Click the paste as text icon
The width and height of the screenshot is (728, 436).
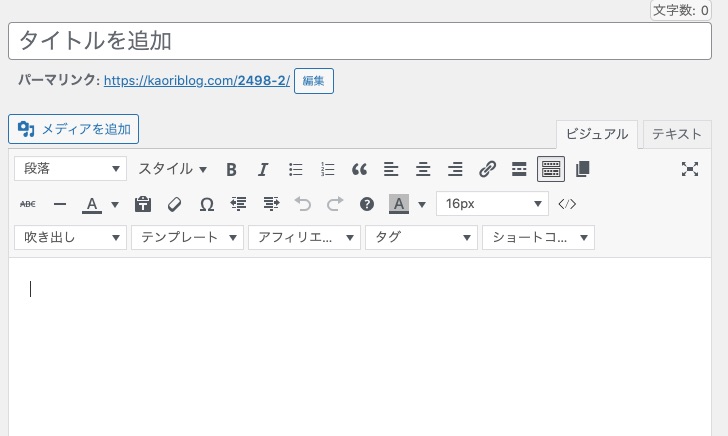pyautogui.click(x=143, y=204)
